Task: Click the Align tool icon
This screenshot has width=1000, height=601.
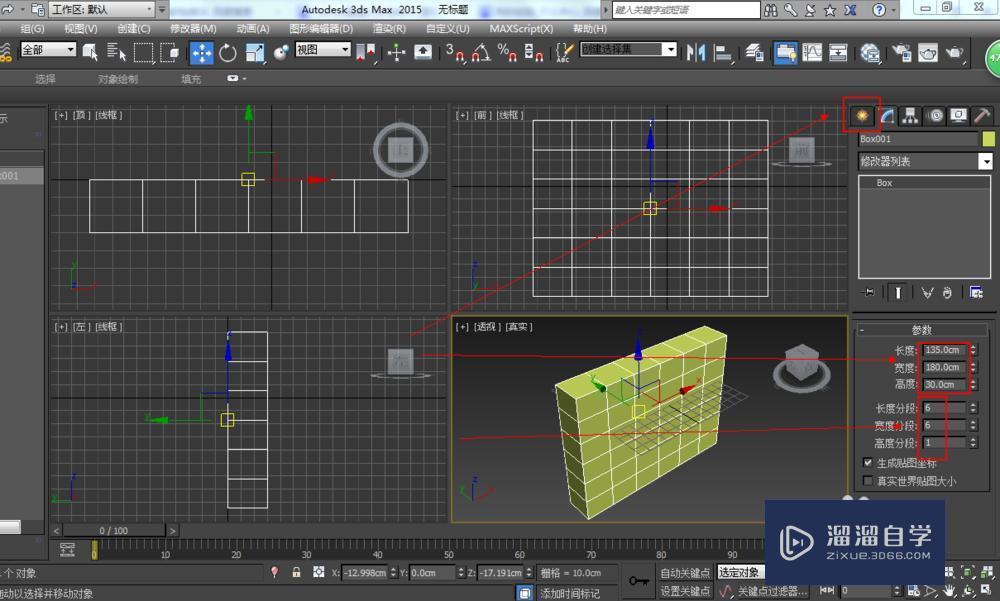Action: [722, 52]
